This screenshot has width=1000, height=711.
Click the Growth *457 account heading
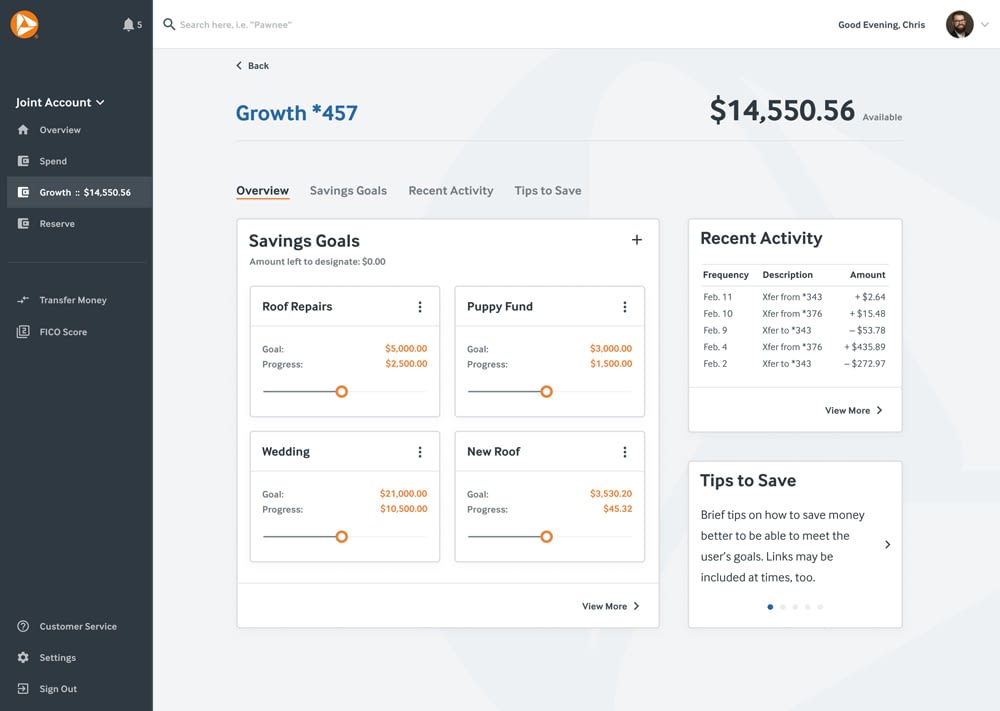pos(297,113)
